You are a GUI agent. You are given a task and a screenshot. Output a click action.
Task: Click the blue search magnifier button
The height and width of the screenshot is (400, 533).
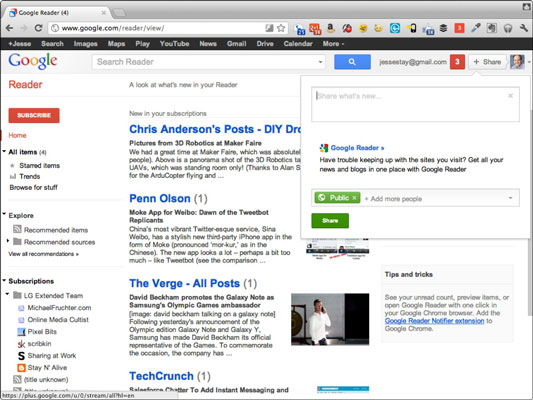point(352,62)
